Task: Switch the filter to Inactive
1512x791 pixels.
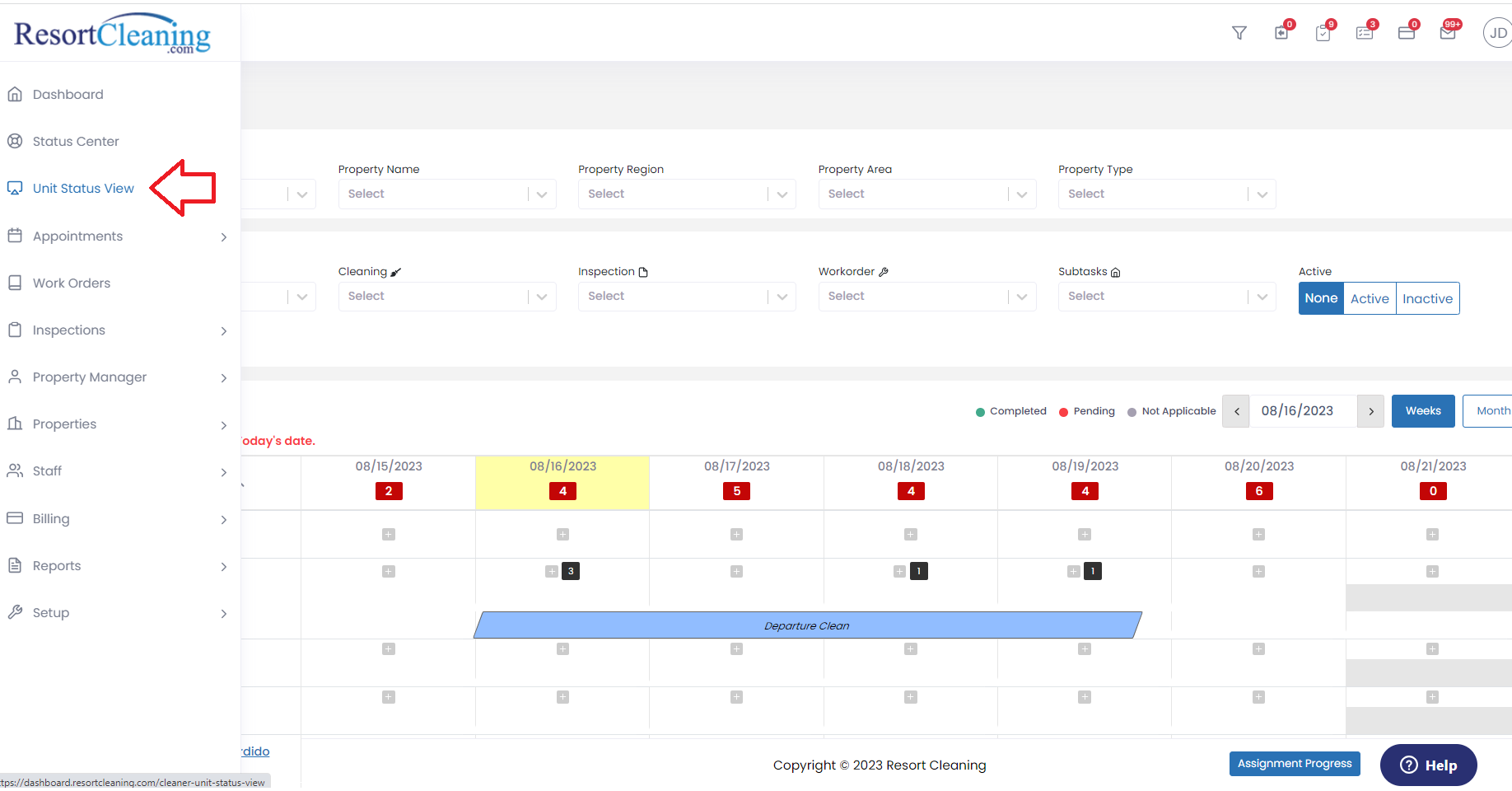Action: [x=1427, y=297]
